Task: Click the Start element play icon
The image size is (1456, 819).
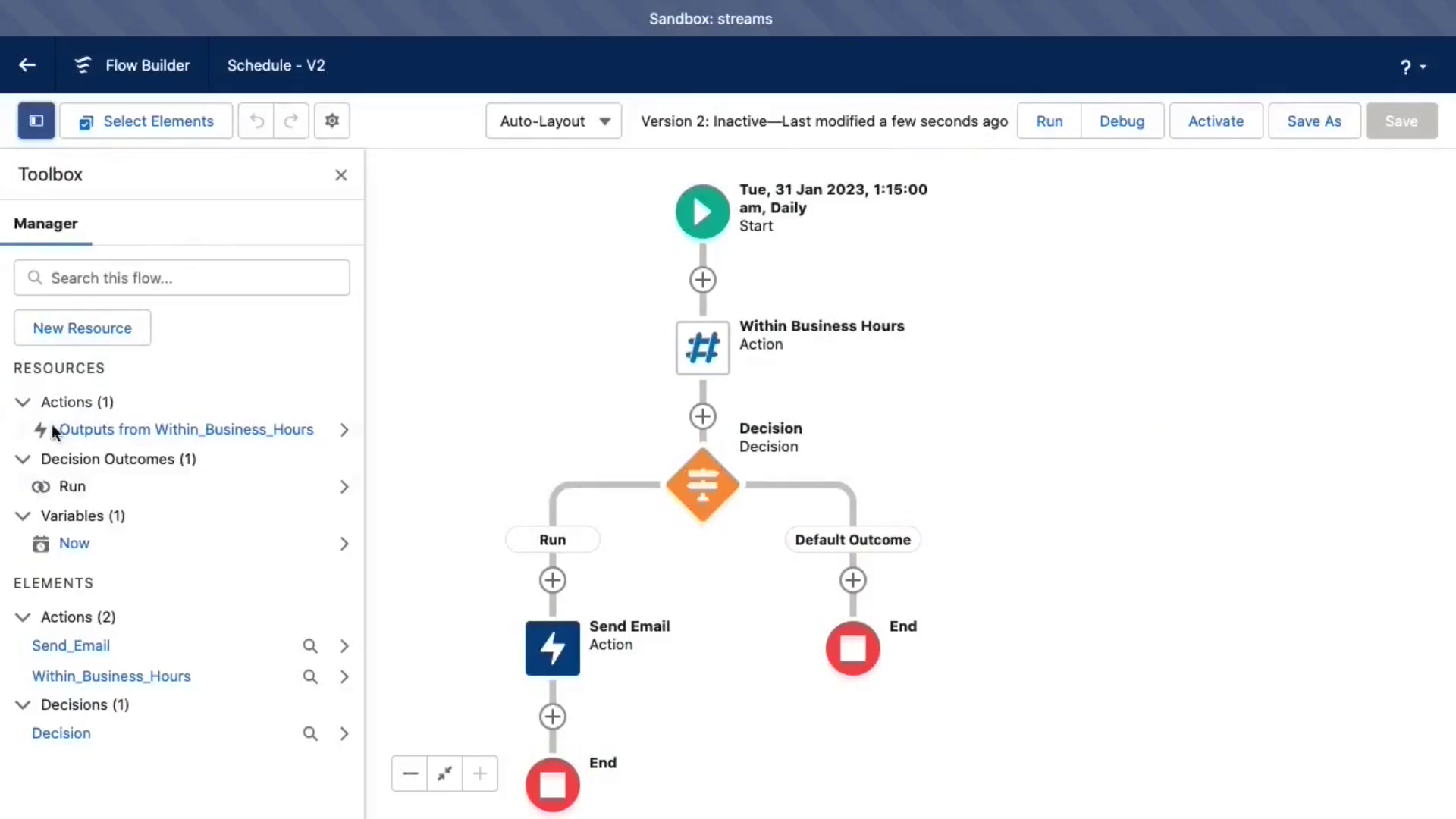Action: click(x=702, y=212)
